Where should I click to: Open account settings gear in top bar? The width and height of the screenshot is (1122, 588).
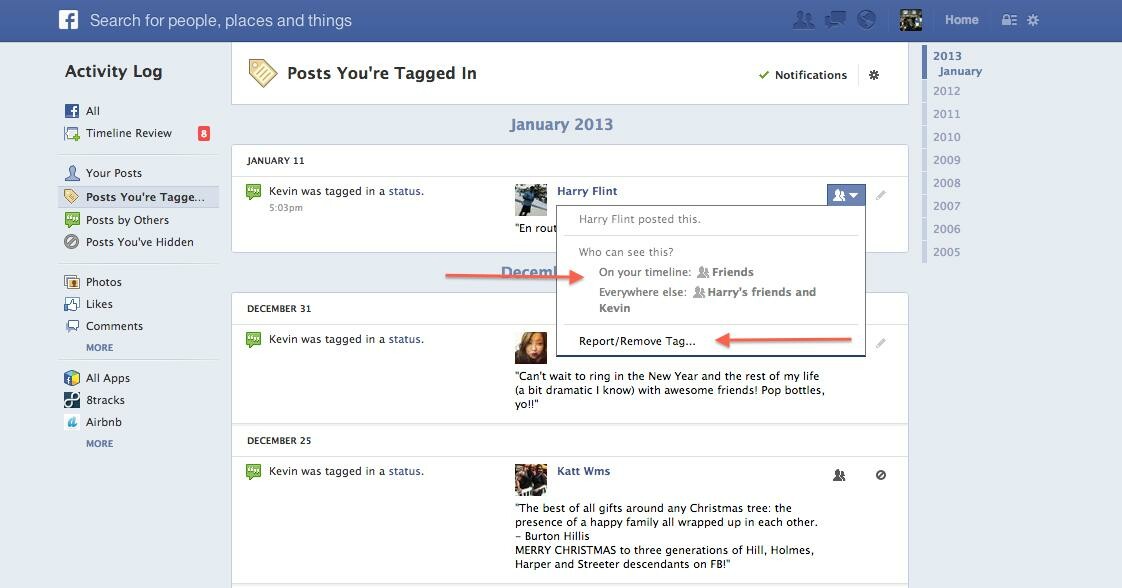(1033, 20)
